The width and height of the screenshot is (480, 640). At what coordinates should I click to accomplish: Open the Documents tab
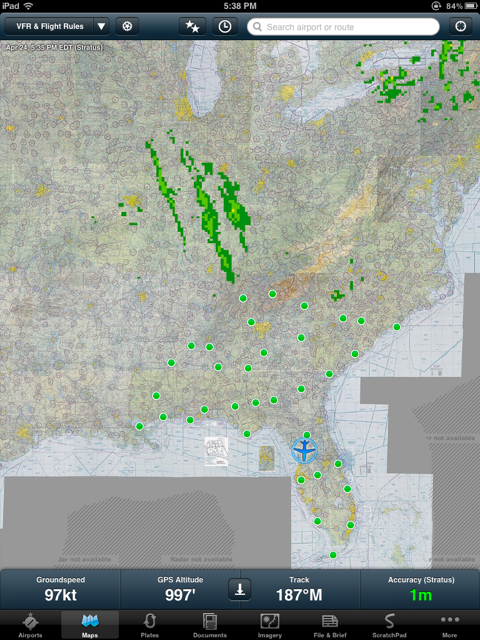click(210, 625)
